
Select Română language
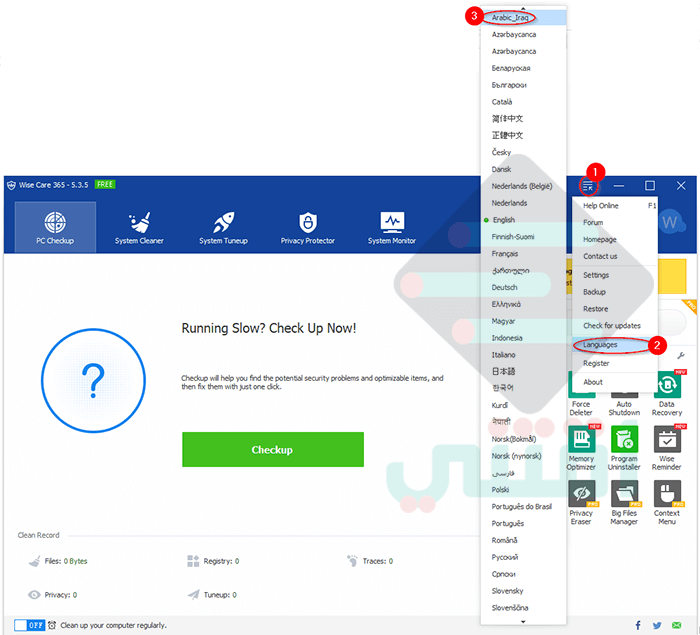pyautogui.click(x=523, y=540)
